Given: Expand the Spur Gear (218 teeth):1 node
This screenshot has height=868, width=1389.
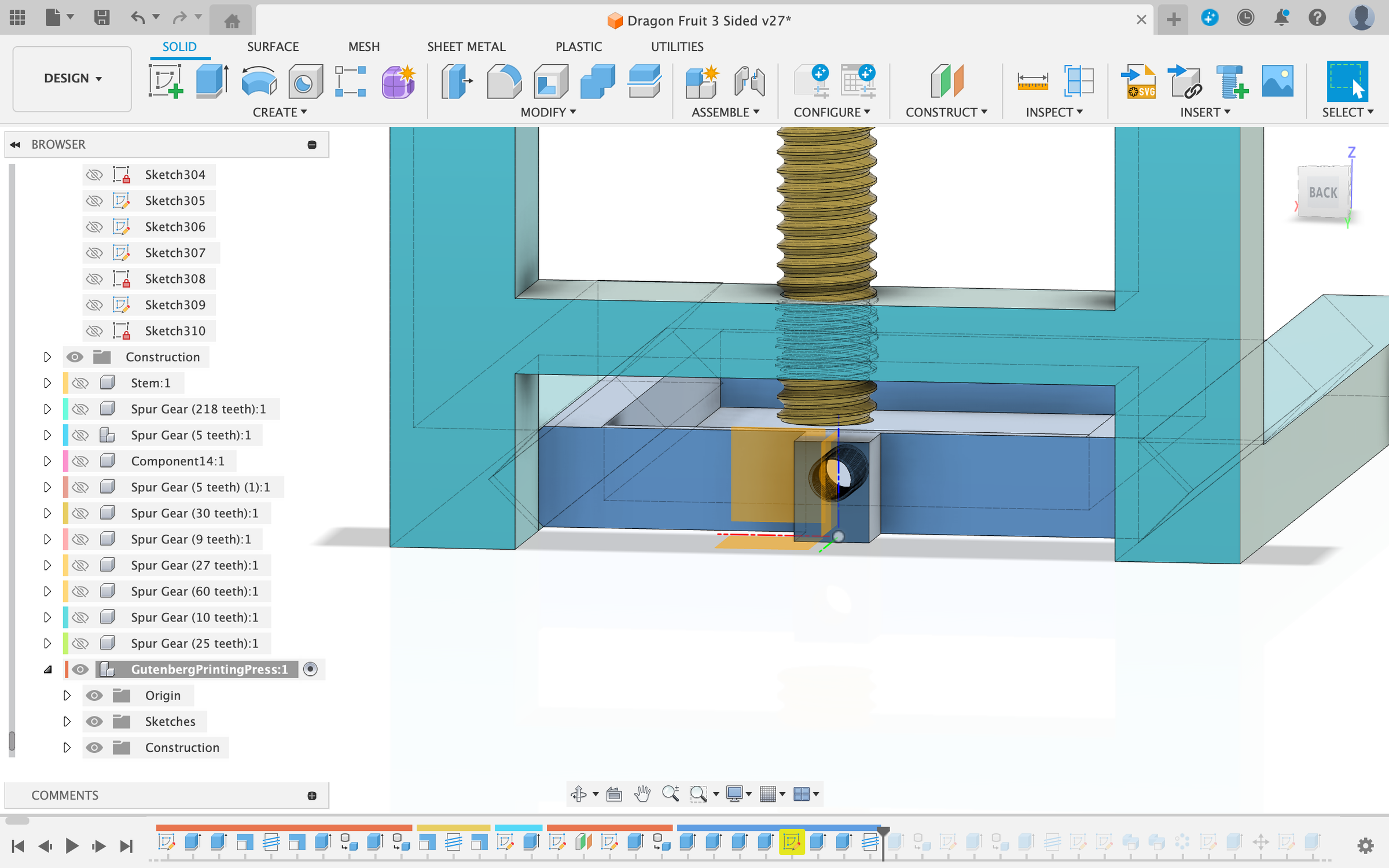Looking at the screenshot, I should pyautogui.click(x=47, y=409).
